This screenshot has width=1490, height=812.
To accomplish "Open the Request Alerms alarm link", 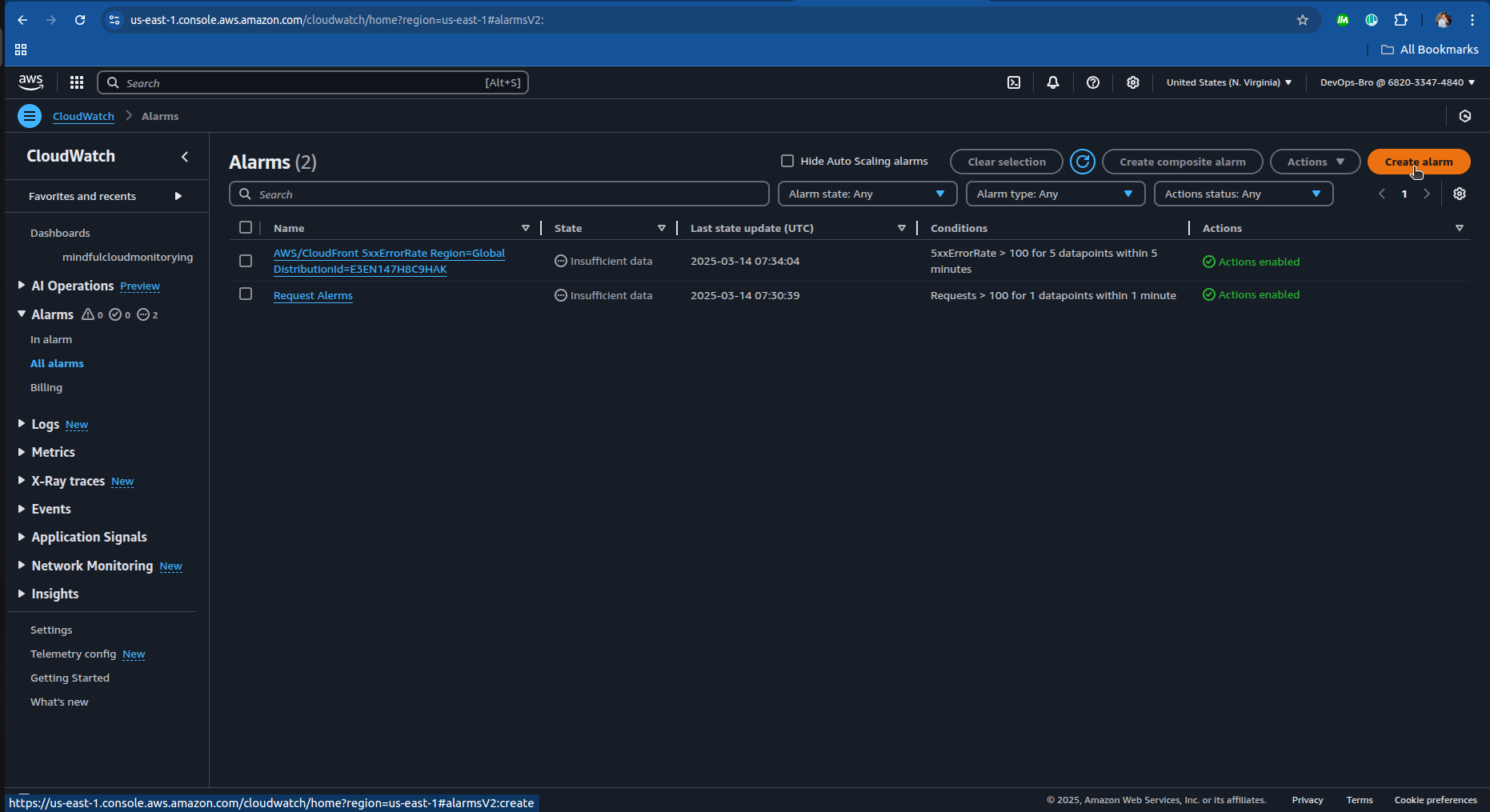I will [x=313, y=295].
